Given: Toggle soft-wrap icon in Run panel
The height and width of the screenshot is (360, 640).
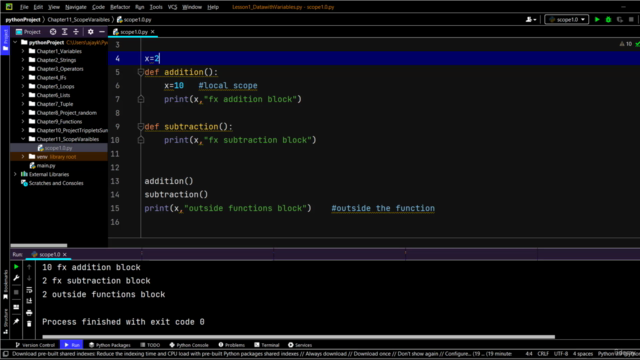Looking at the screenshot, I should pyautogui.click(x=29, y=290).
